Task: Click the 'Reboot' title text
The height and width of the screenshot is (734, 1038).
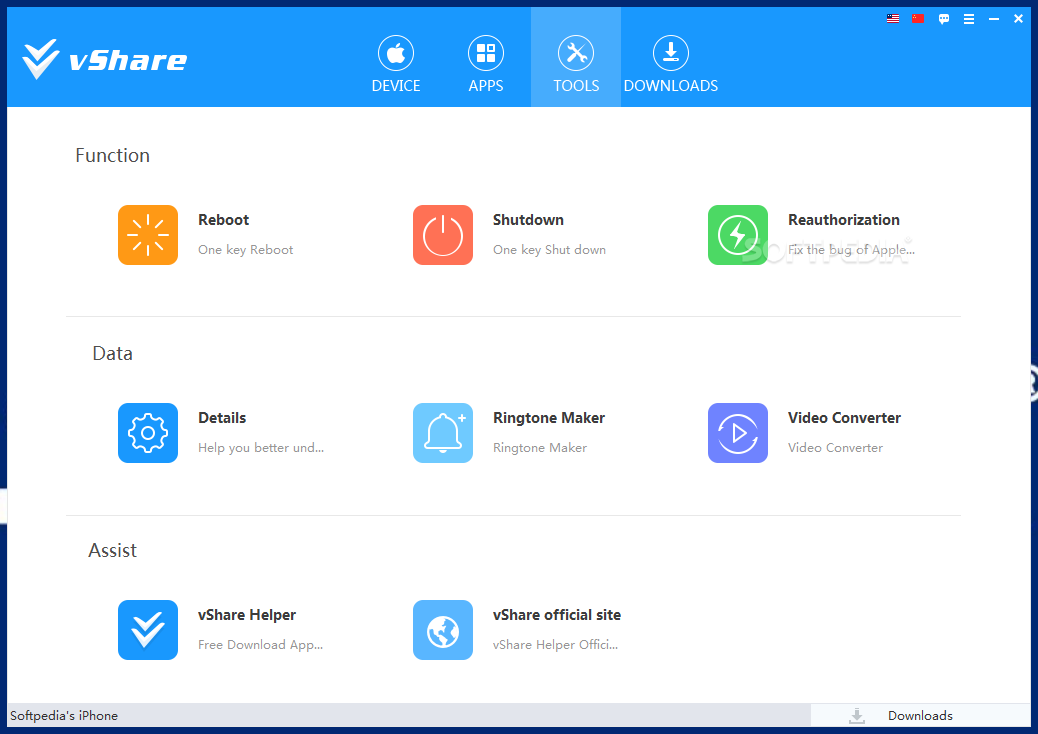Action: pos(224,220)
